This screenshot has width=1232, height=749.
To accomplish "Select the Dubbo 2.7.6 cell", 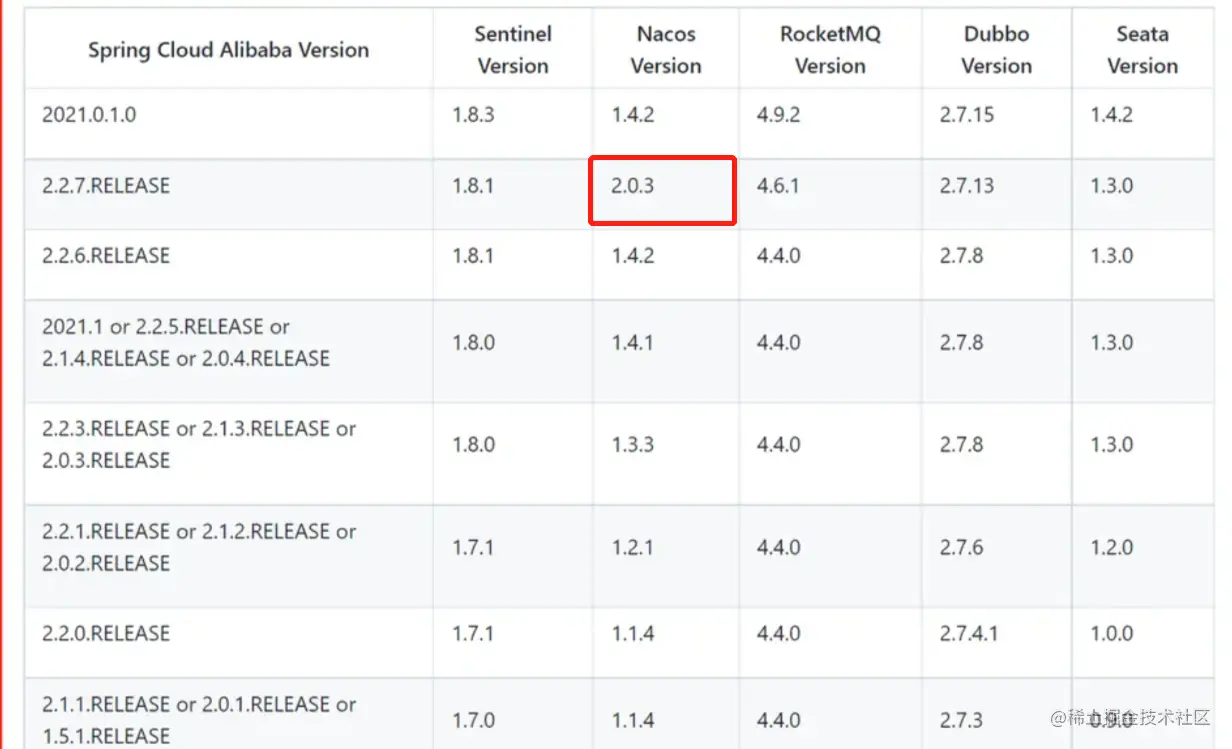I will (996, 556).
